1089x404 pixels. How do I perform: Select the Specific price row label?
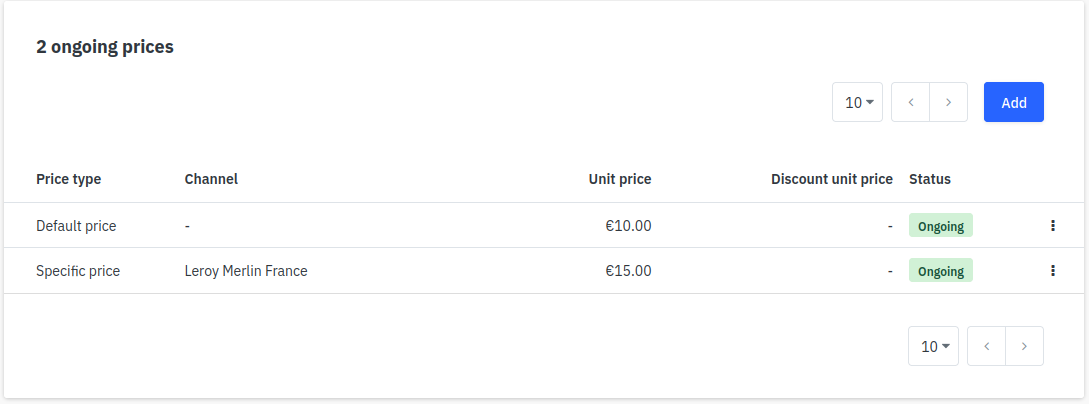coord(78,270)
